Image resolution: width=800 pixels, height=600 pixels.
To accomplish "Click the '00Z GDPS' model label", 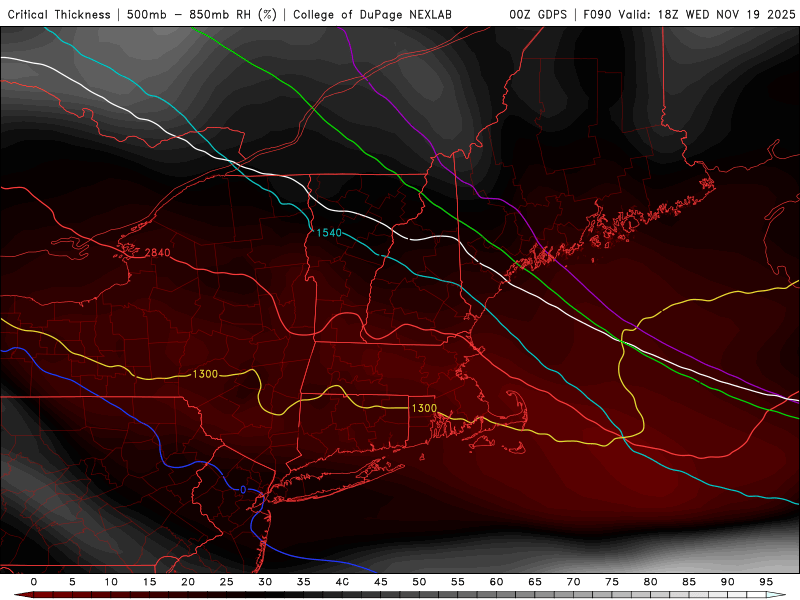I will [x=538, y=14].
